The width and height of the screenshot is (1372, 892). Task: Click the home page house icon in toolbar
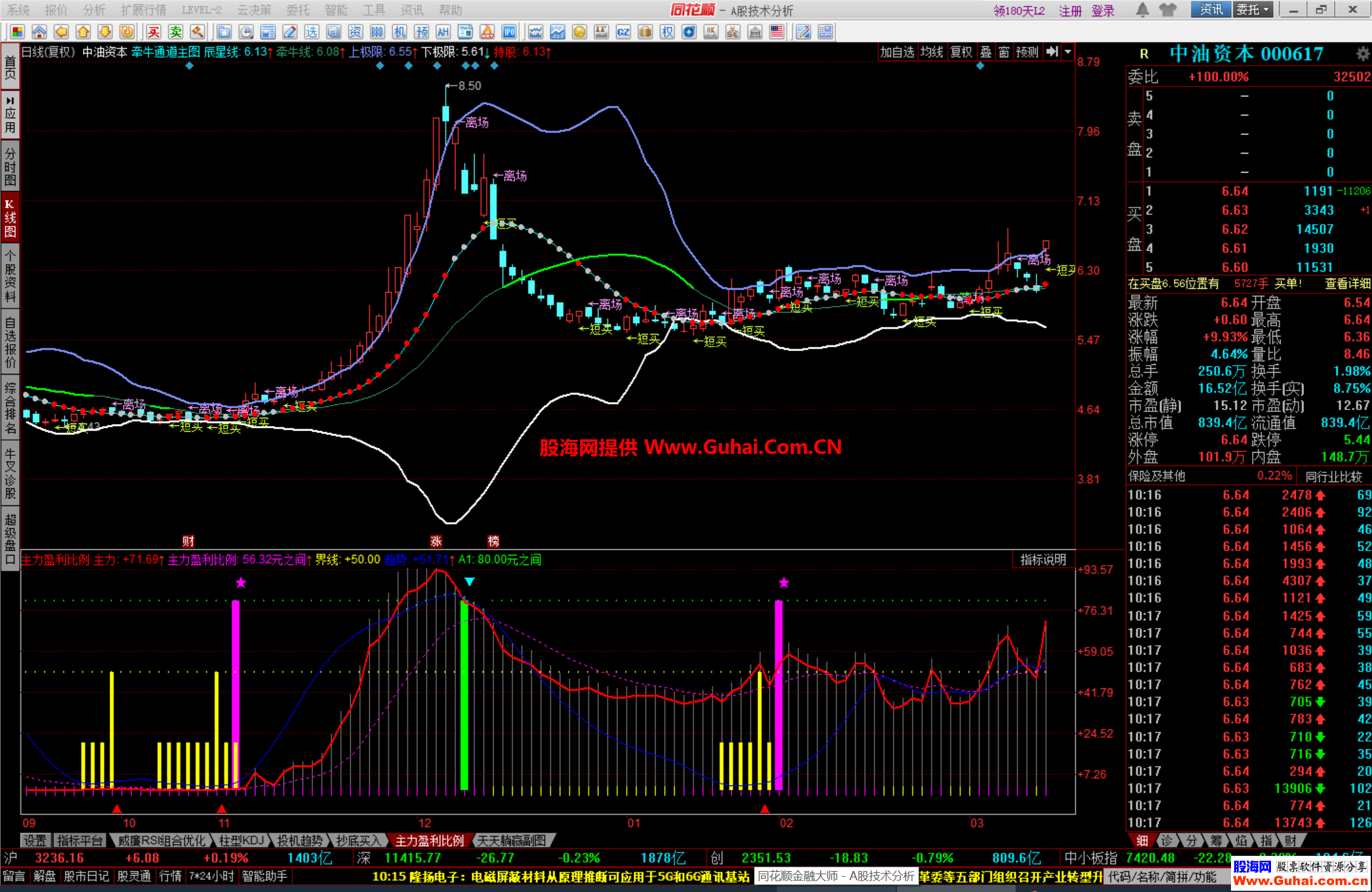[39, 32]
